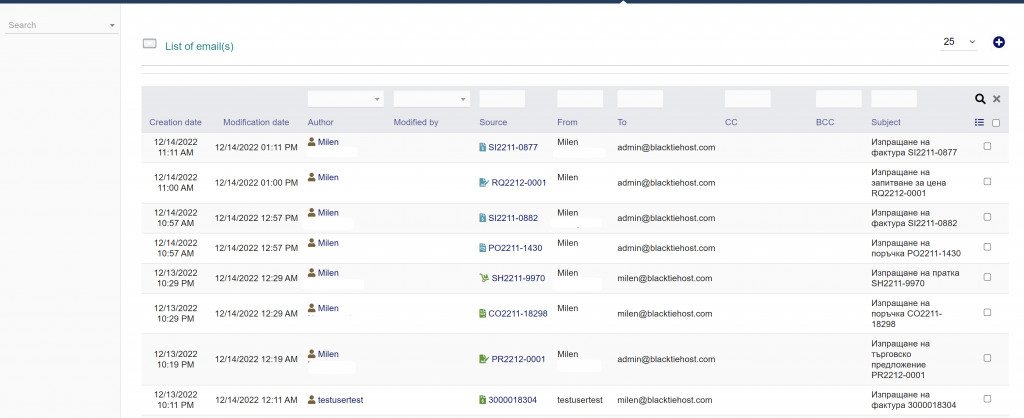Viewport: 1024px width, 418px height.
Task: Click the blue plus icon to add email
Action: 998,42
